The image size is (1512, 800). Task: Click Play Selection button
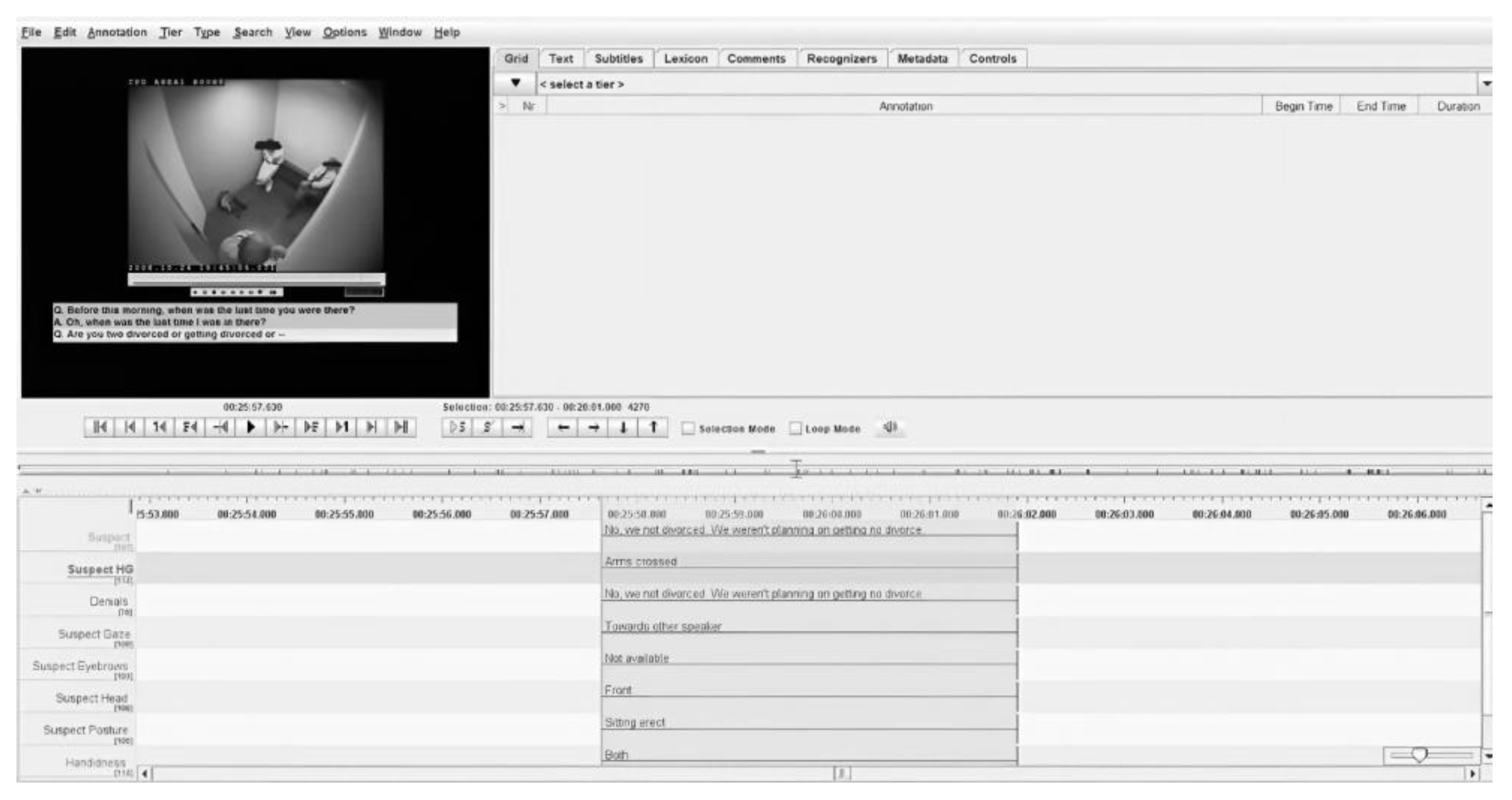click(x=457, y=427)
